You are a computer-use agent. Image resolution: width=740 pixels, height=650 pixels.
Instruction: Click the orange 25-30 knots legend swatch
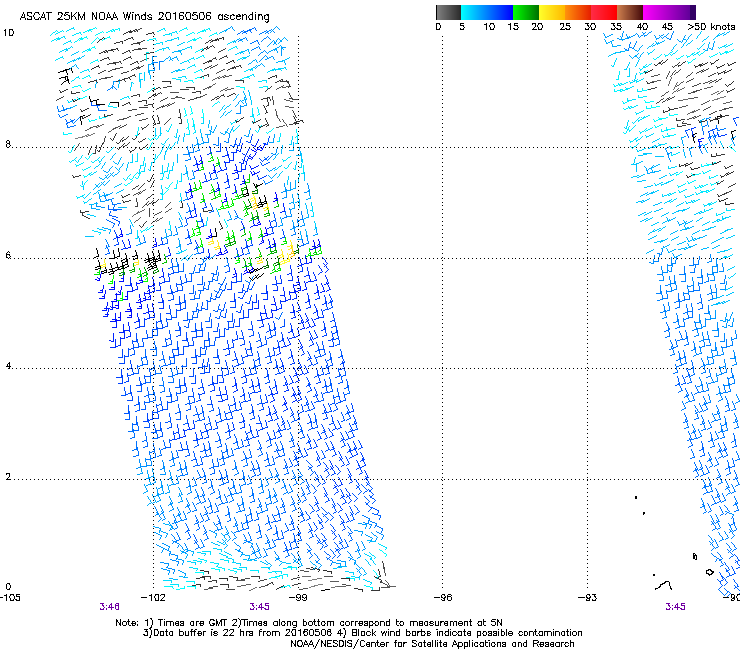pos(578,12)
